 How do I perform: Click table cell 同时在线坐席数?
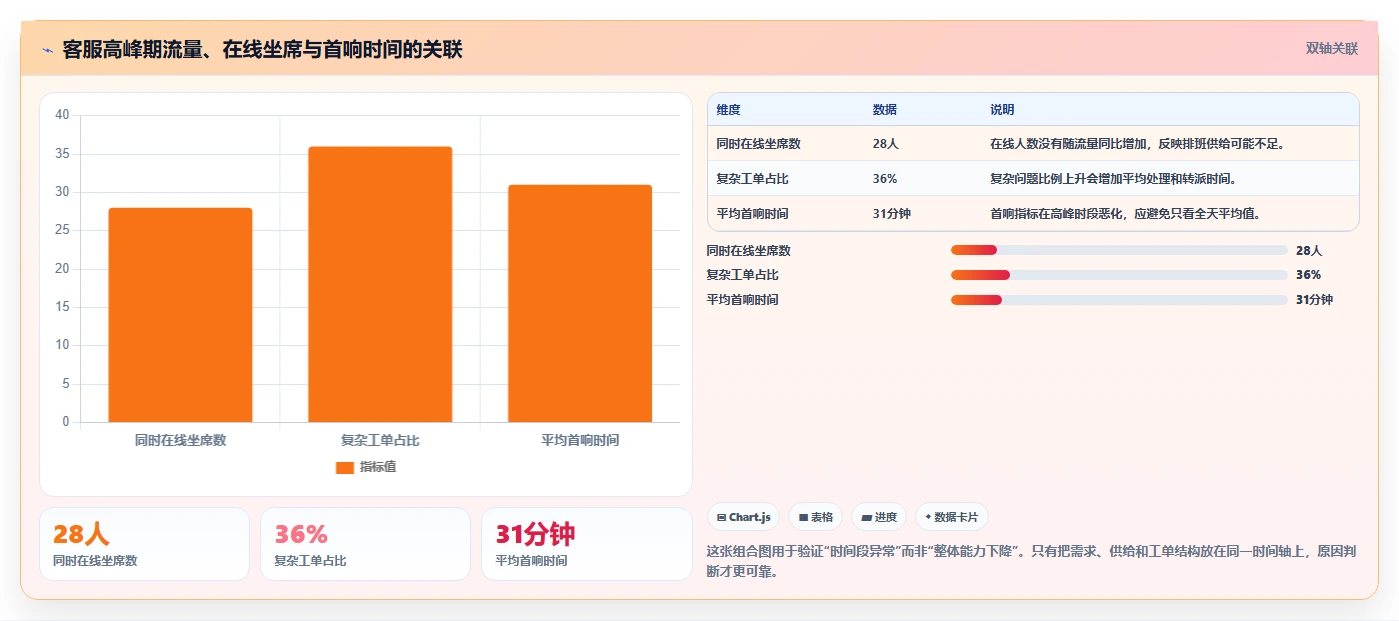tap(759, 144)
